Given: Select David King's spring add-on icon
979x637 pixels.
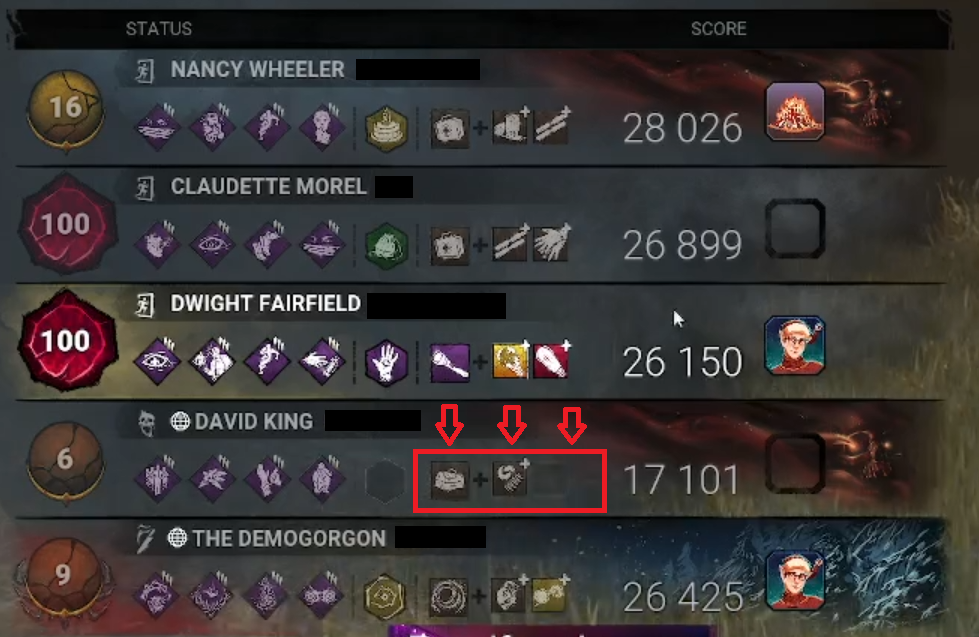Looking at the screenshot, I should pyautogui.click(x=511, y=478).
